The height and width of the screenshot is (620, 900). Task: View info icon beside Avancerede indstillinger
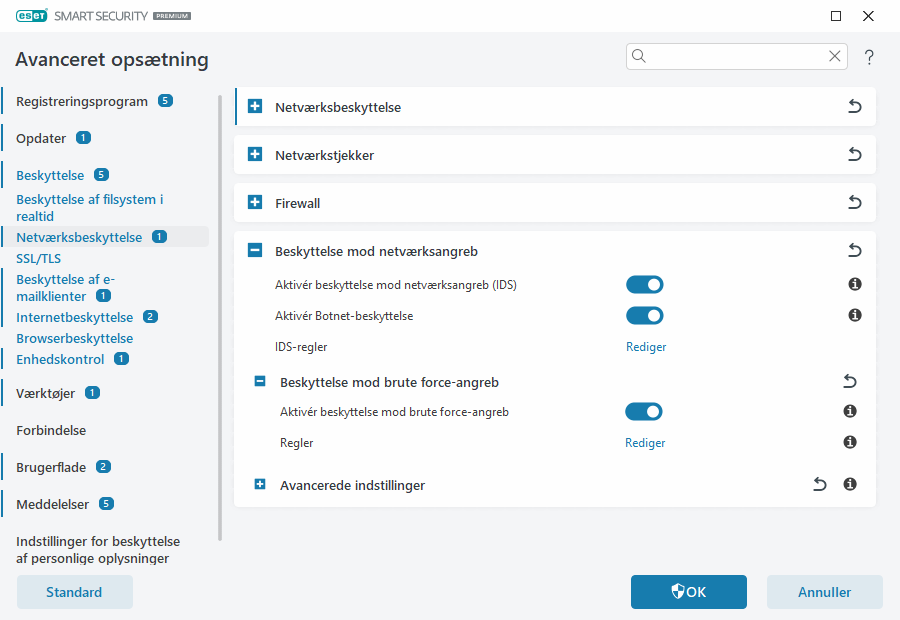[x=850, y=485]
